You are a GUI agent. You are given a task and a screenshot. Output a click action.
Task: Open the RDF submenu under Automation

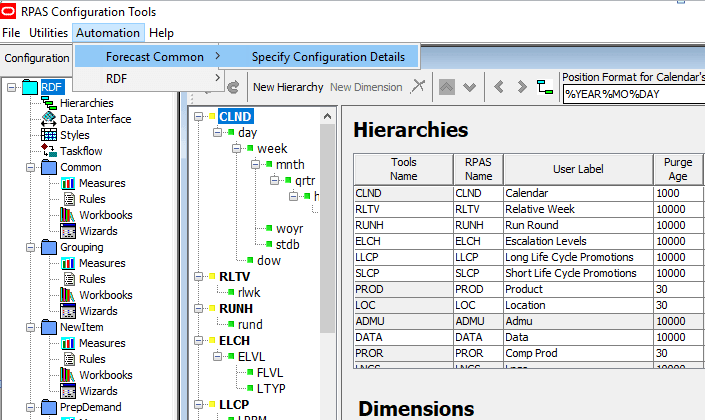point(116,79)
